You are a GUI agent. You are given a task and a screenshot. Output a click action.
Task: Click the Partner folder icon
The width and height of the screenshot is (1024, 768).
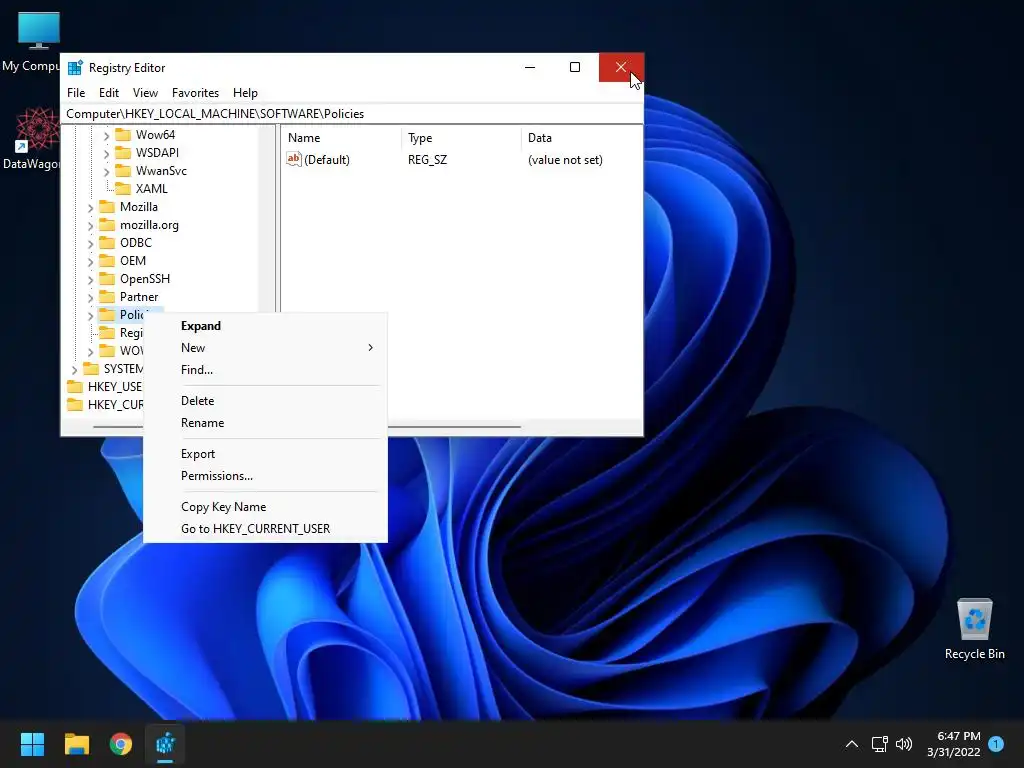point(106,296)
